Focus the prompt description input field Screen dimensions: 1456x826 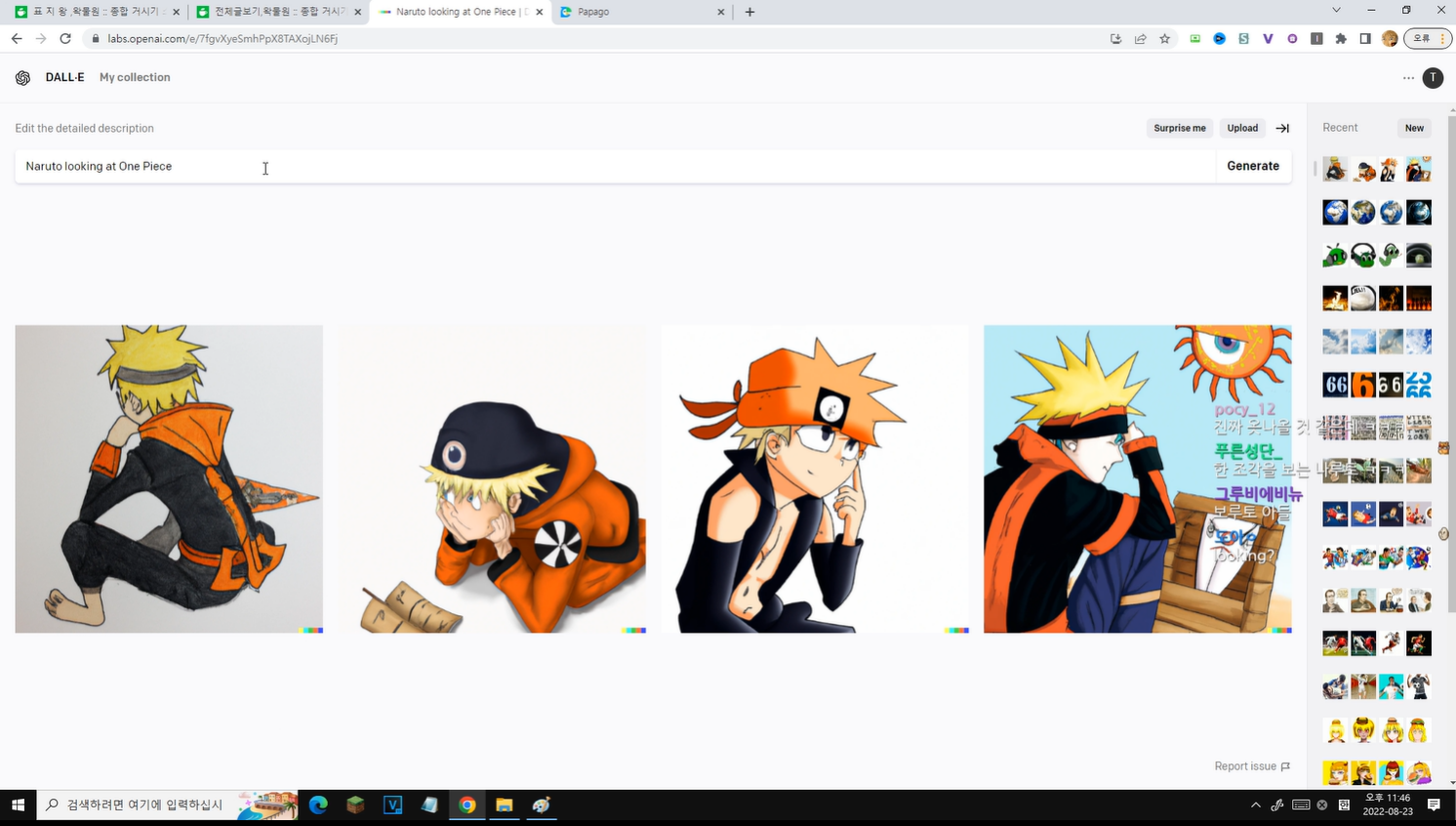click(615, 167)
